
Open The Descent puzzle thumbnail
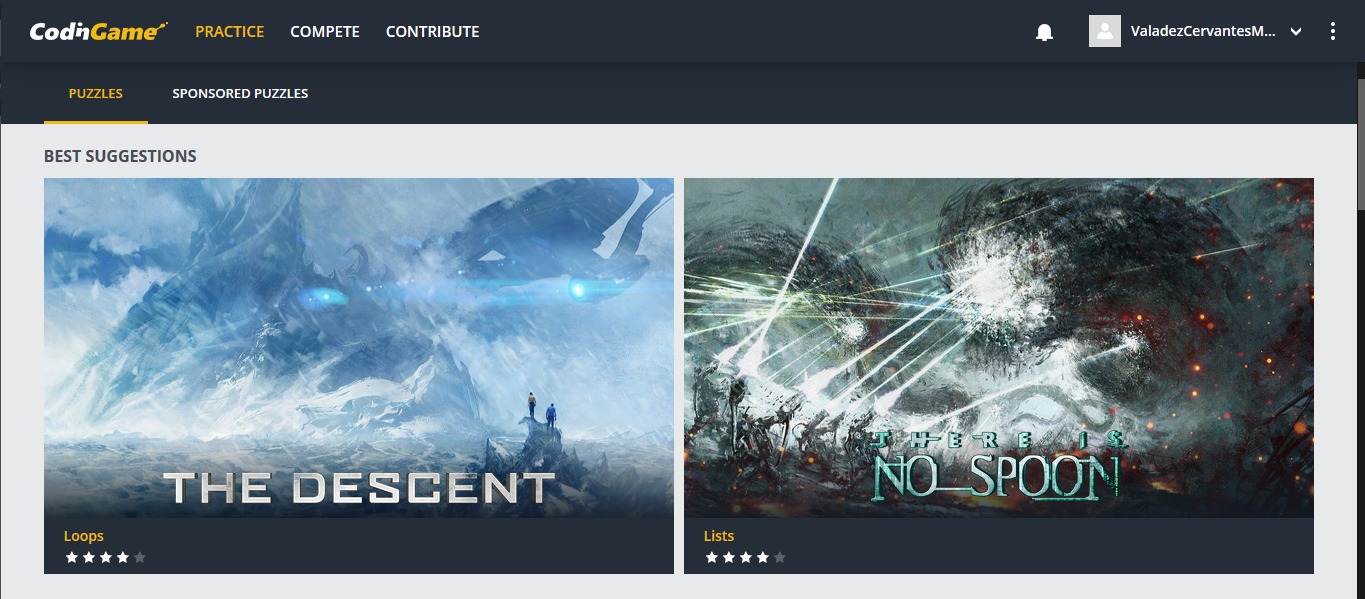point(359,348)
